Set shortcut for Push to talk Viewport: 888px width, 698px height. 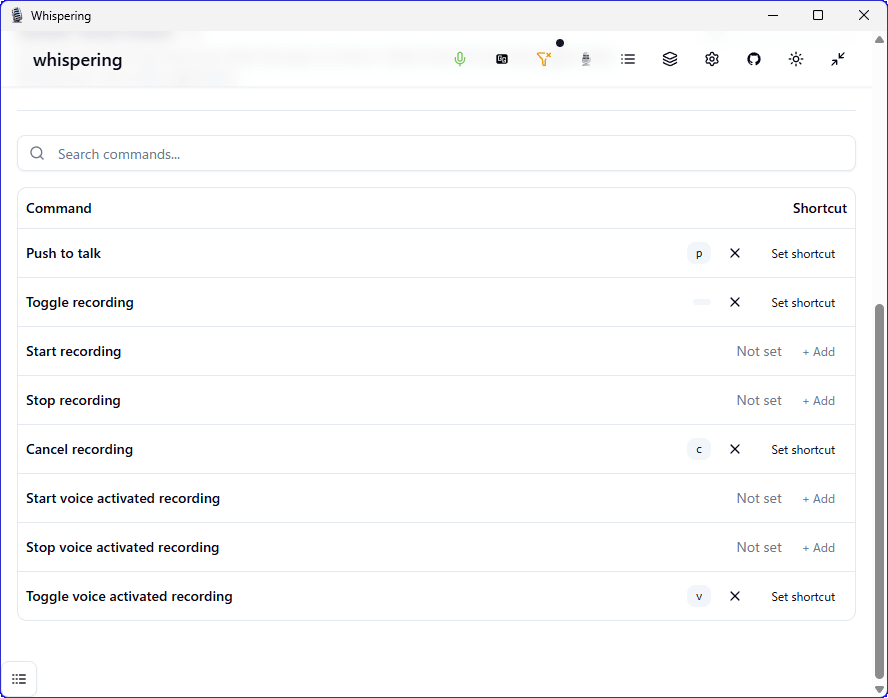pyautogui.click(x=802, y=253)
